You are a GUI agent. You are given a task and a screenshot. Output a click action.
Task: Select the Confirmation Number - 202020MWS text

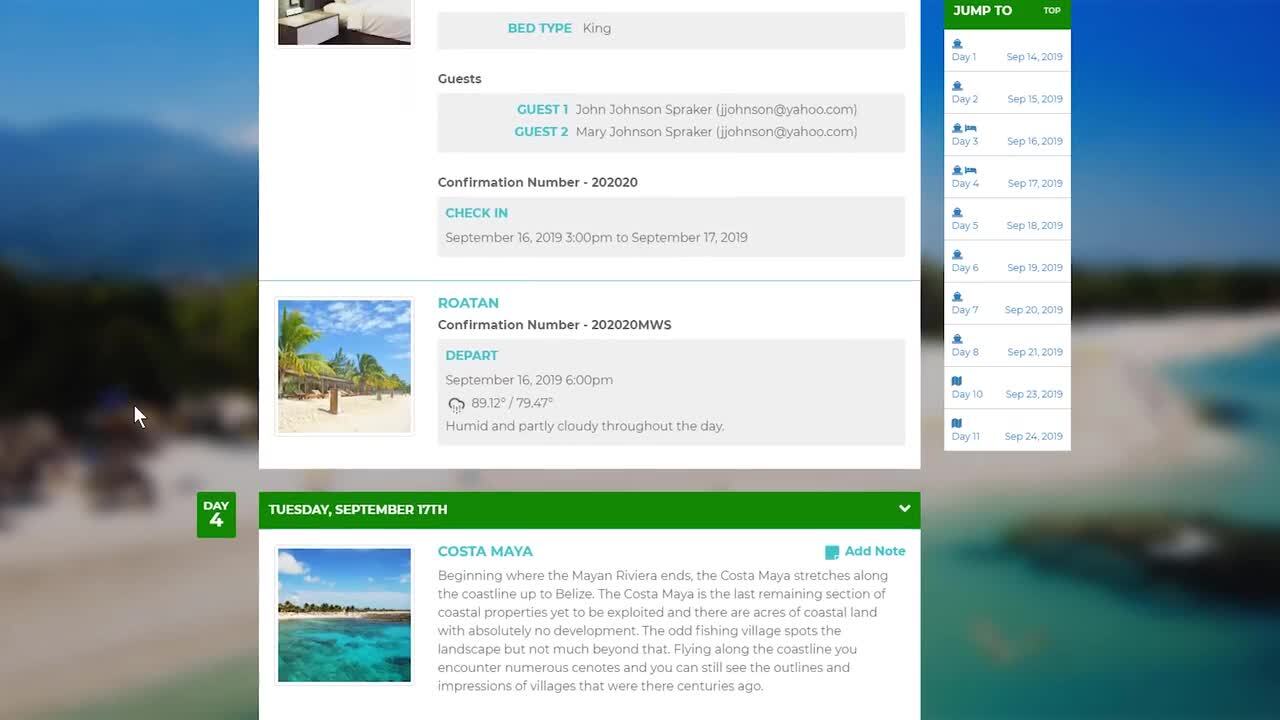[x=555, y=325]
